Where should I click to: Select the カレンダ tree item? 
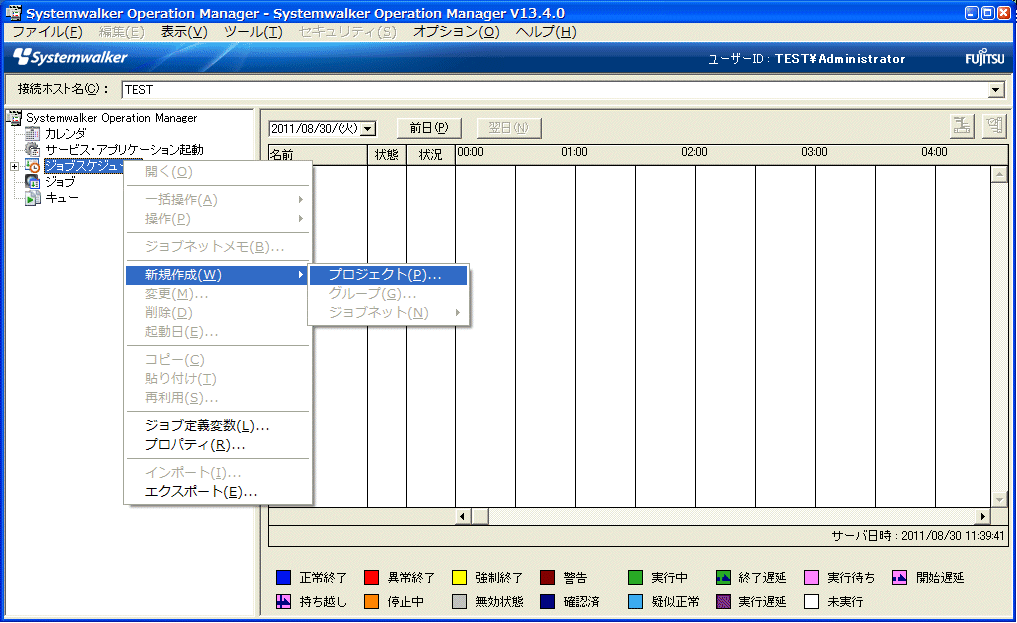65,134
